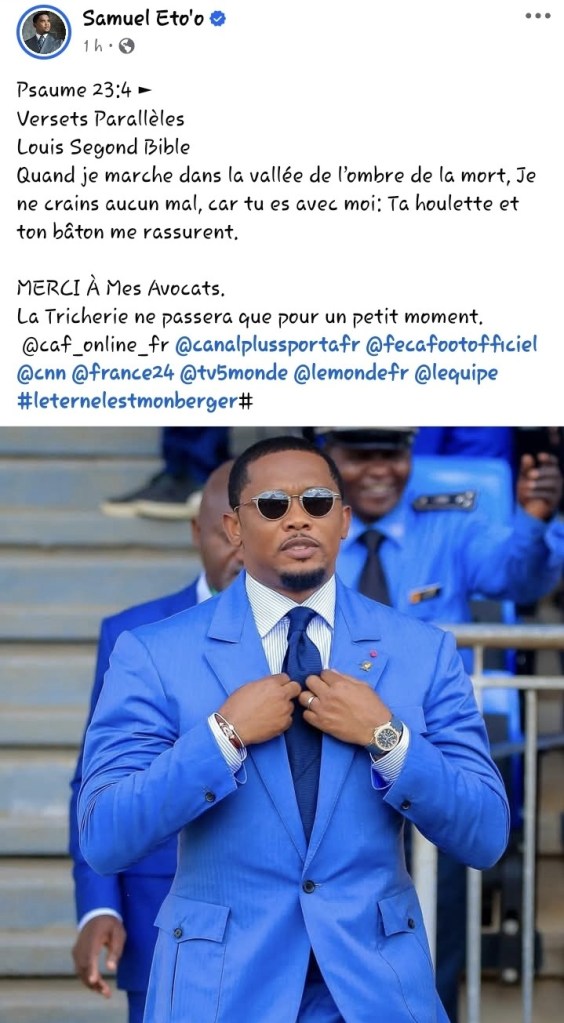Open Samuel Eto'o profile name link
Image resolution: width=564 pixels, height=1023 pixels.
[x=143, y=19]
